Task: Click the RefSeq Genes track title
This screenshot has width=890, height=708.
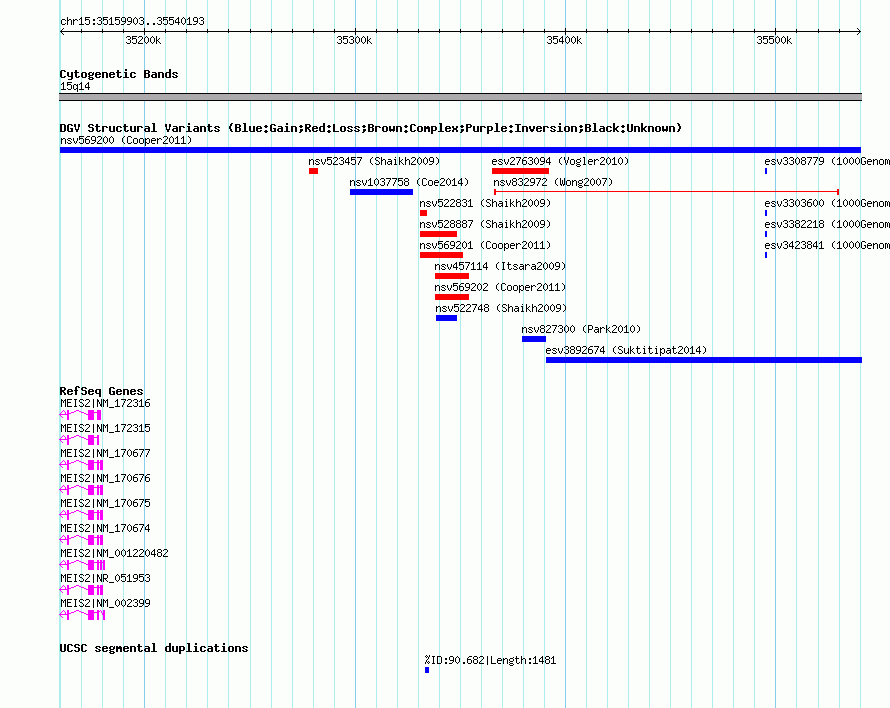Action: click(102, 391)
